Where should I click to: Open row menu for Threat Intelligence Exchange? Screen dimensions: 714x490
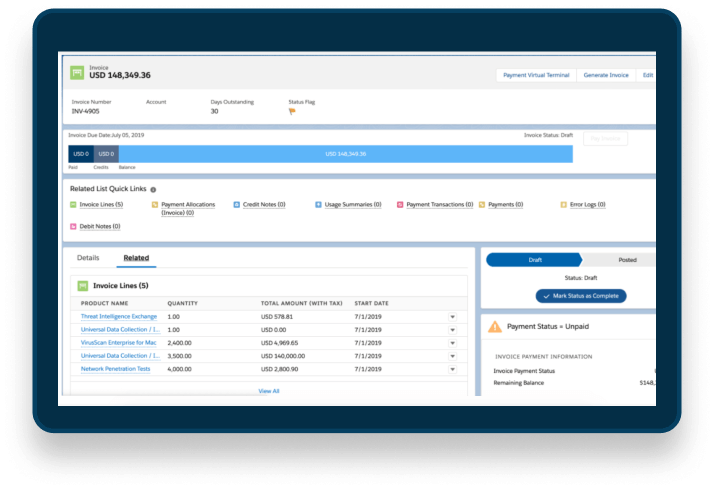click(x=452, y=317)
